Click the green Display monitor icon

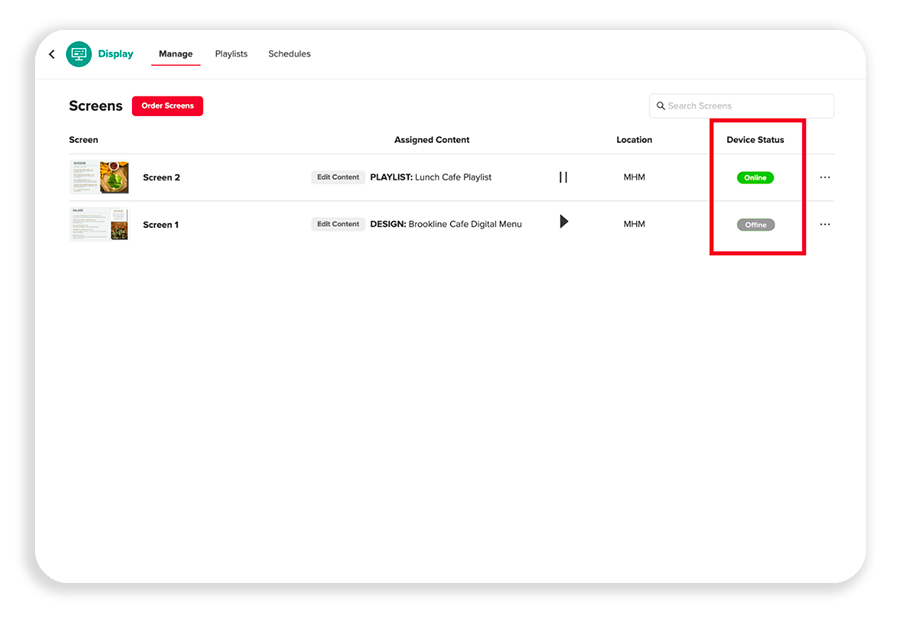point(79,54)
